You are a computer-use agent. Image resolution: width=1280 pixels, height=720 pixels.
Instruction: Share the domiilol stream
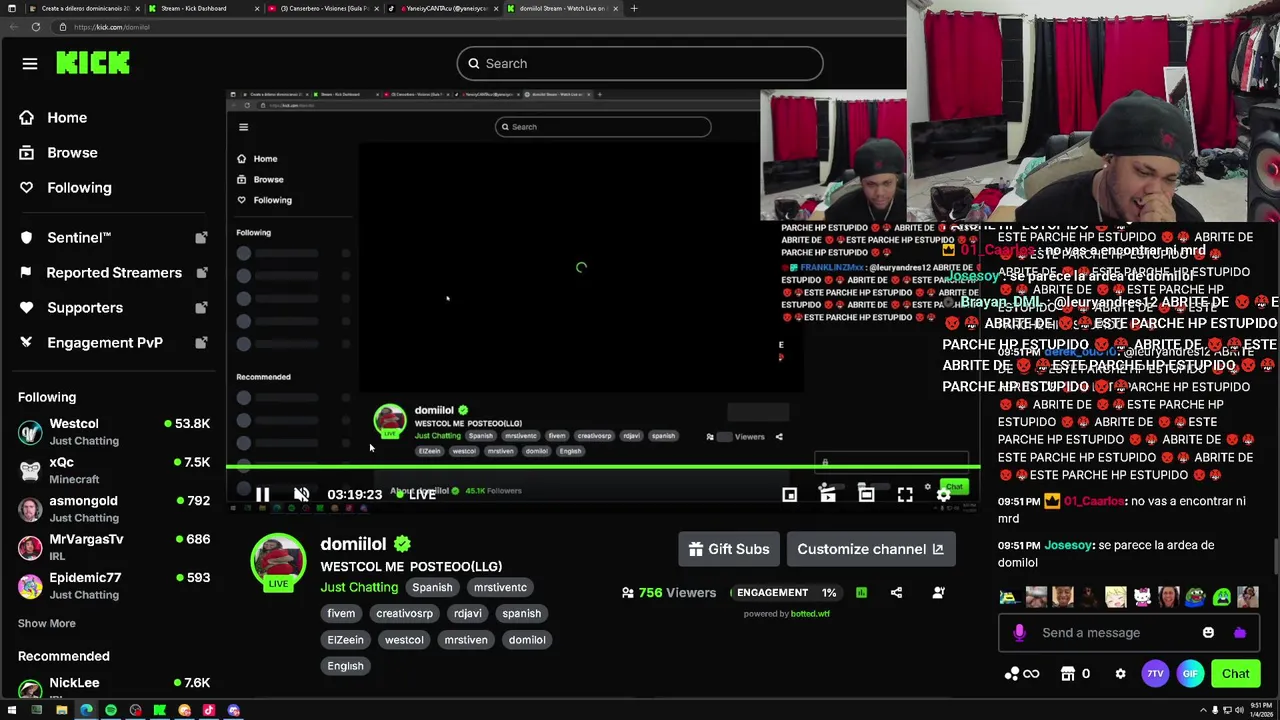coord(896,592)
